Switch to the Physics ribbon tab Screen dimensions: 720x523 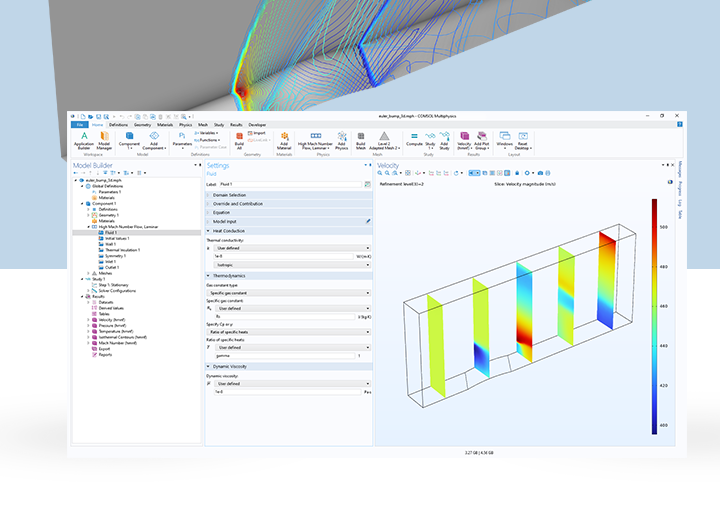186,125
